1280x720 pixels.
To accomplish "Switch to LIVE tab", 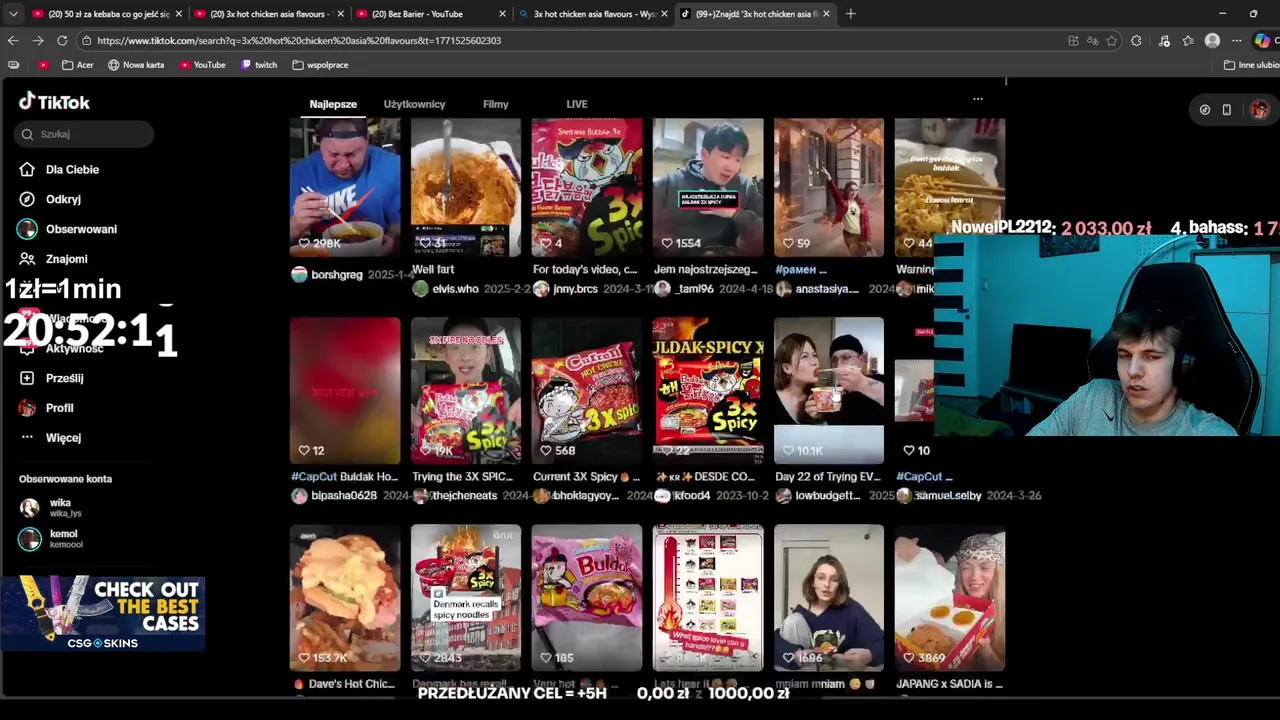I will [x=577, y=104].
